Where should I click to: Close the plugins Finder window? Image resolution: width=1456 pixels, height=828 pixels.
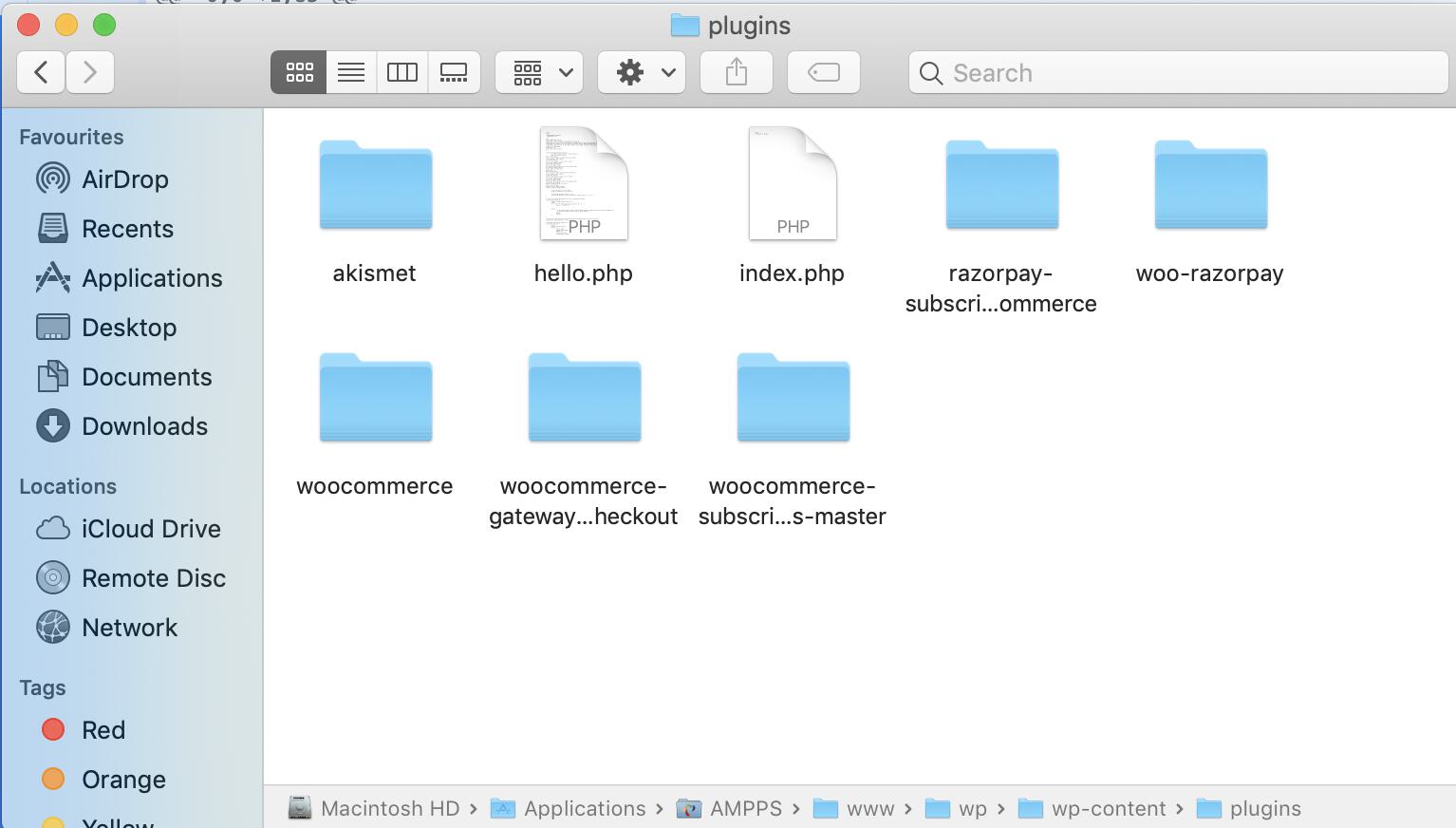tap(28, 25)
